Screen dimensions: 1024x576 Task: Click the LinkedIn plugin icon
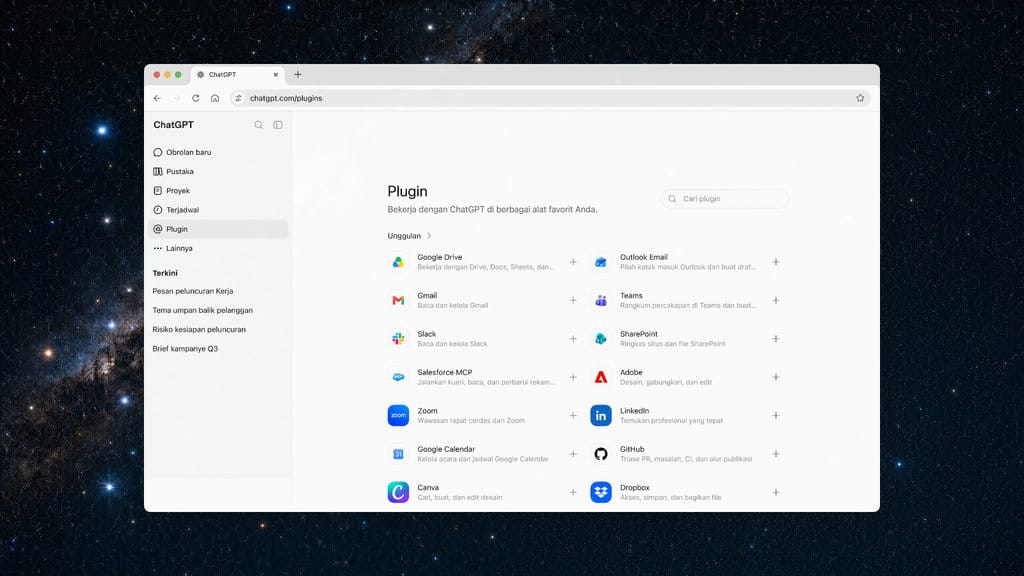pos(601,415)
